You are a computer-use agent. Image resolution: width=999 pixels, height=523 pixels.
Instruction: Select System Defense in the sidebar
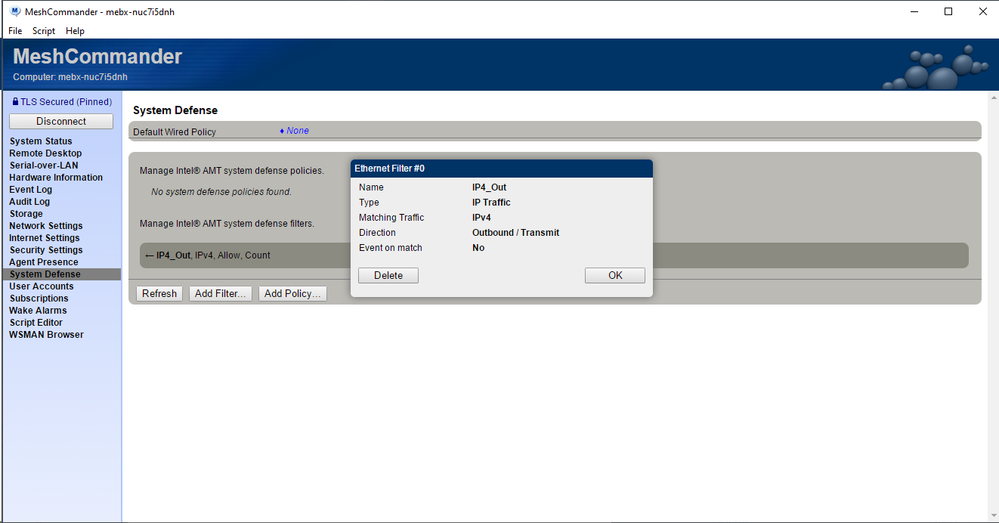coord(61,275)
